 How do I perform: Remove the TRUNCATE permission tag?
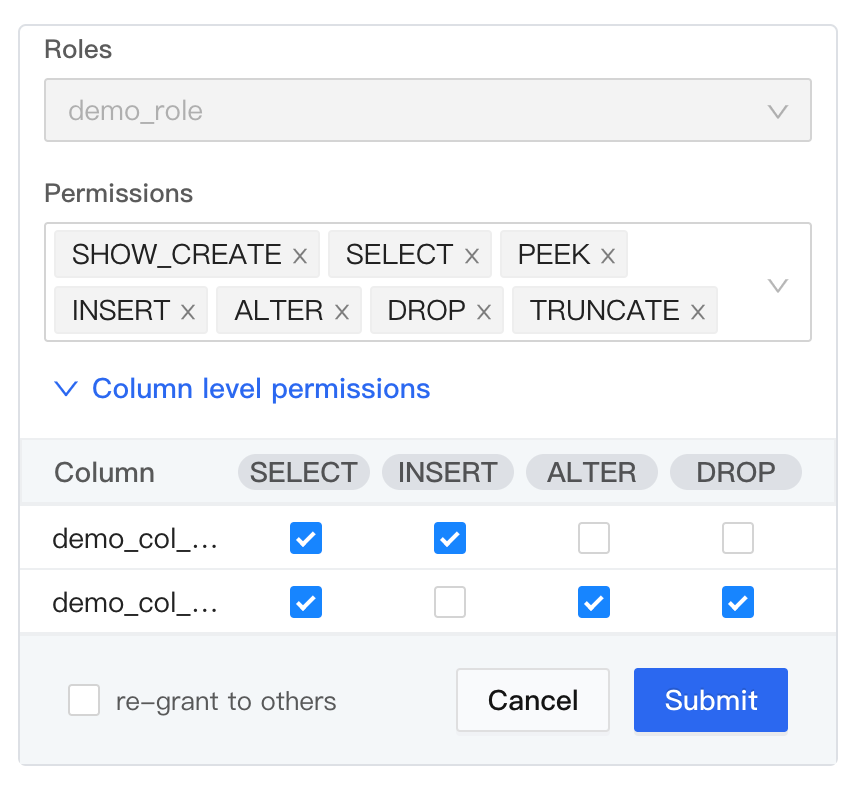point(698,312)
